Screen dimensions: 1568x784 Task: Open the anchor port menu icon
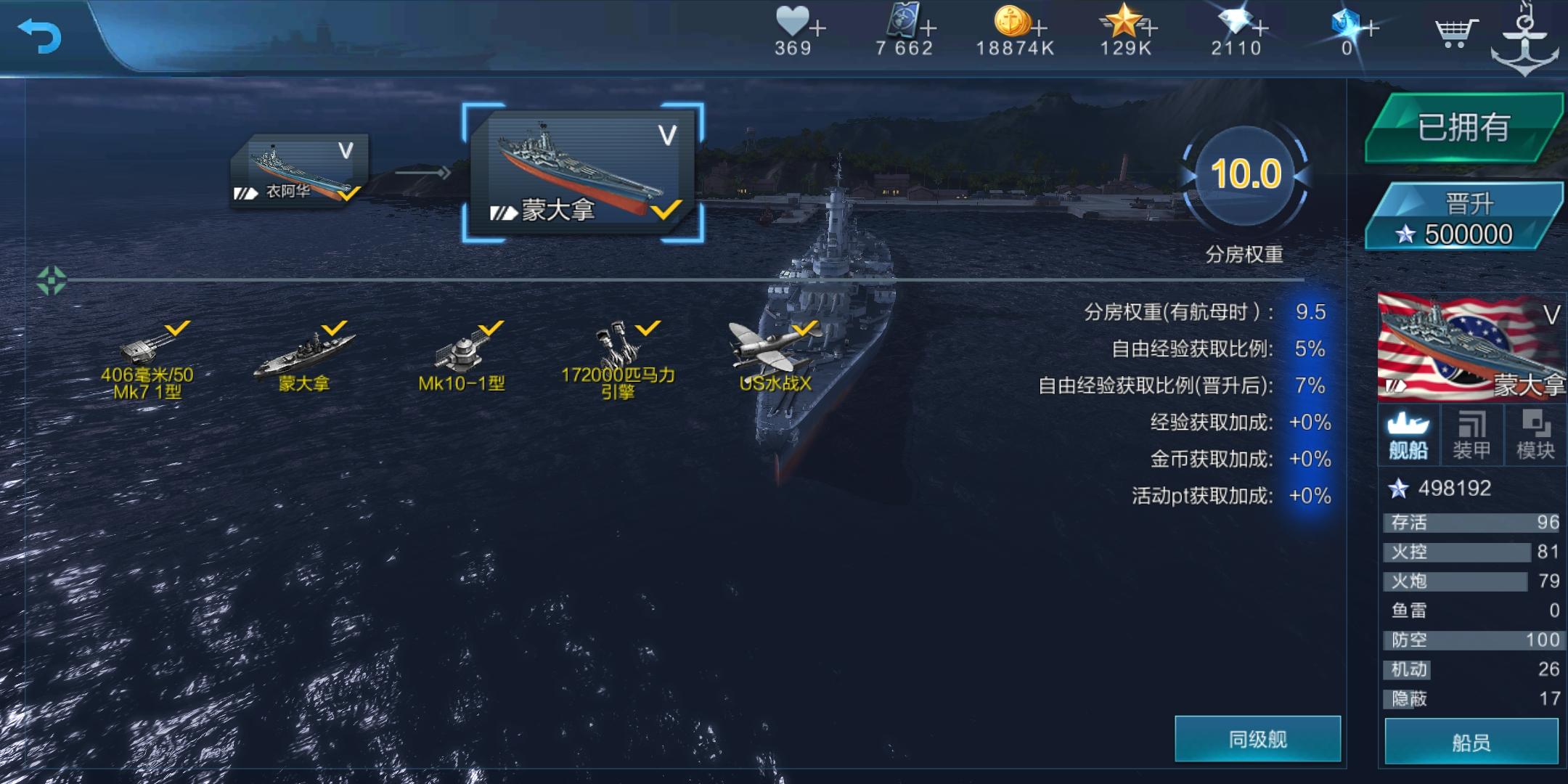(1525, 40)
